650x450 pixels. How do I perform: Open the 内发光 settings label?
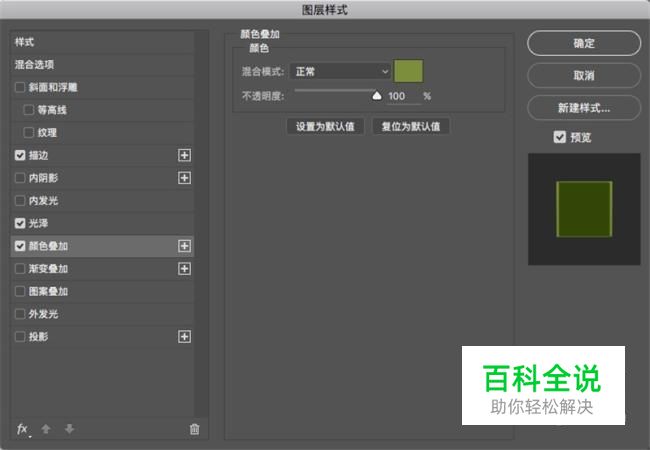point(44,201)
